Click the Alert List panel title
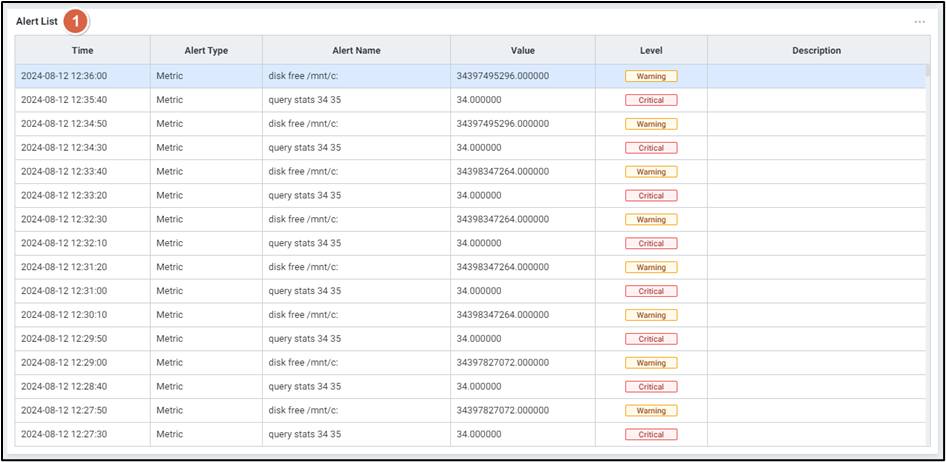This screenshot has width=946, height=462. (x=37, y=21)
